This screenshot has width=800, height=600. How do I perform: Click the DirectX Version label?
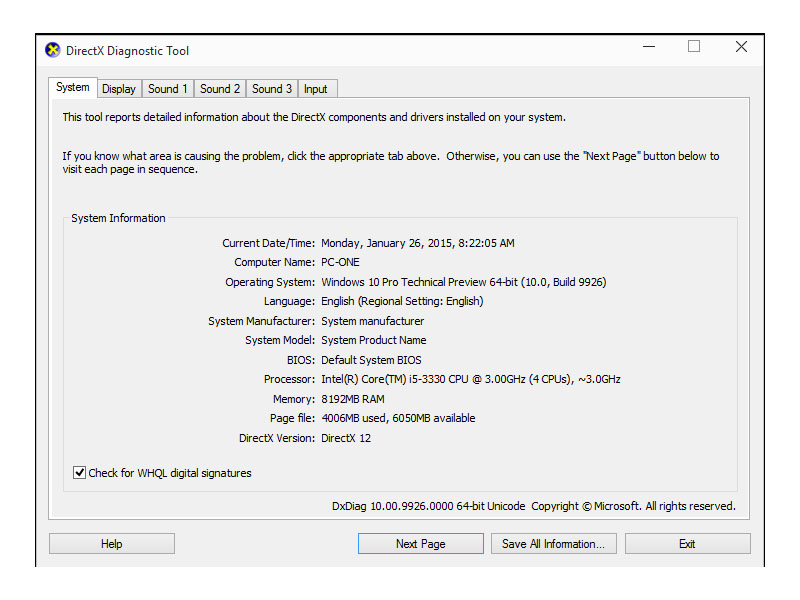point(277,438)
